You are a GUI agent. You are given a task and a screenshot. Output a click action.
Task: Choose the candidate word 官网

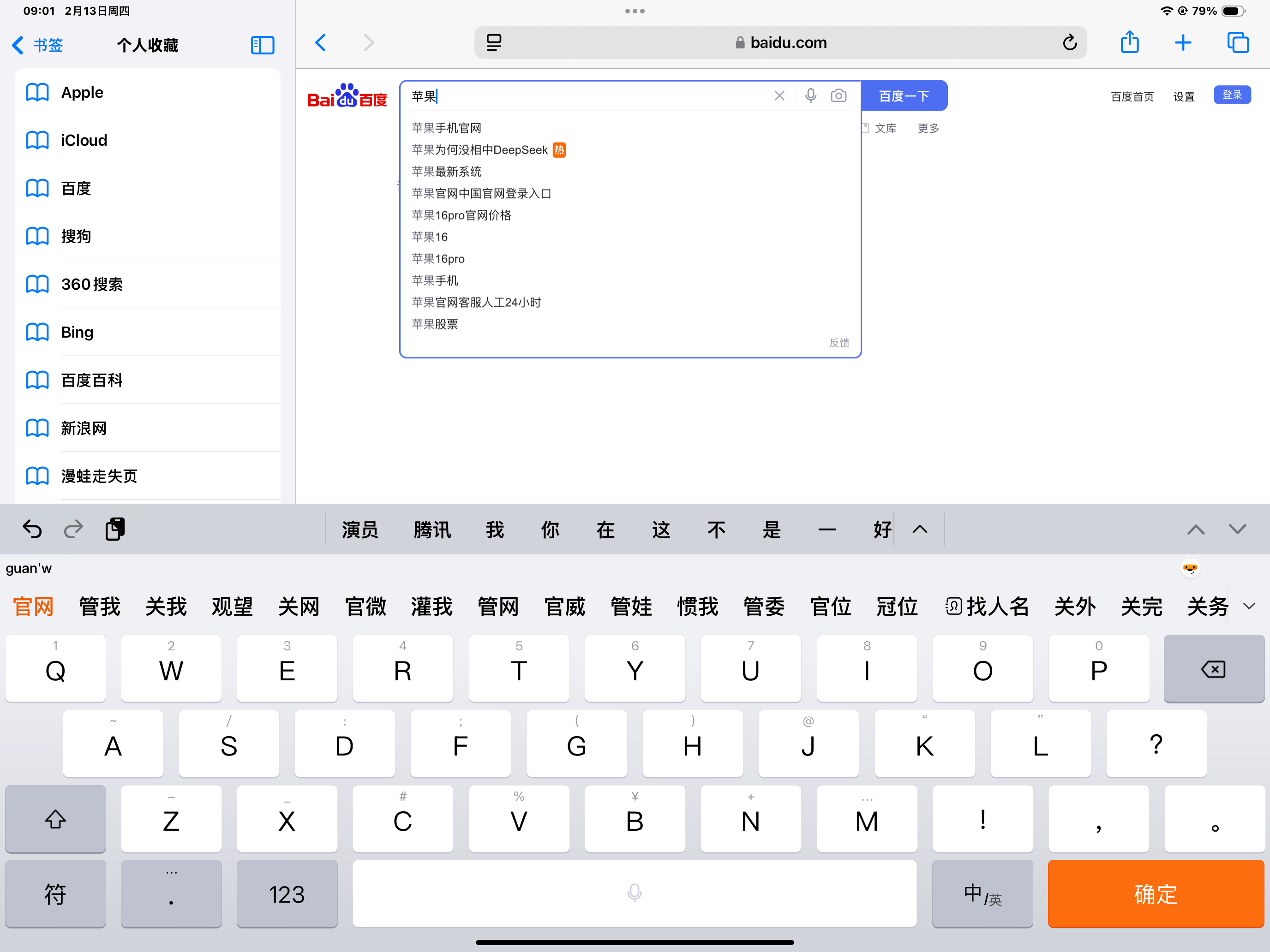[33, 606]
